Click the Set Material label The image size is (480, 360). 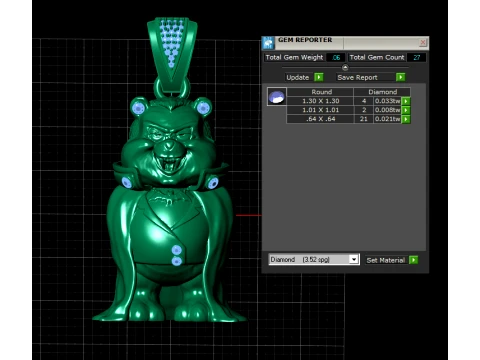point(386,260)
